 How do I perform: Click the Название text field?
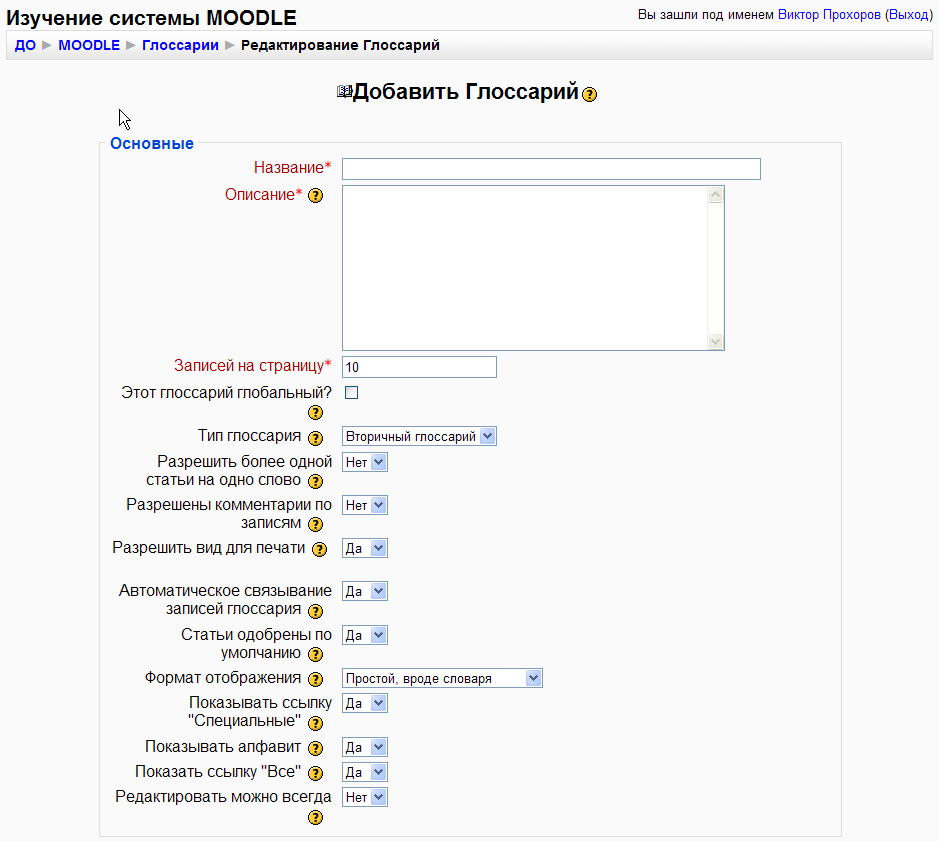pyautogui.click(x=551, y=169)
